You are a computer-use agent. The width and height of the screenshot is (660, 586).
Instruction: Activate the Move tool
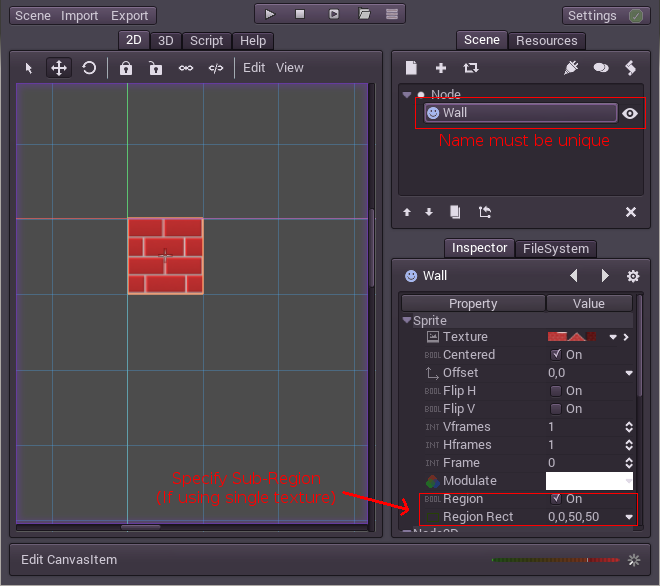59,68
